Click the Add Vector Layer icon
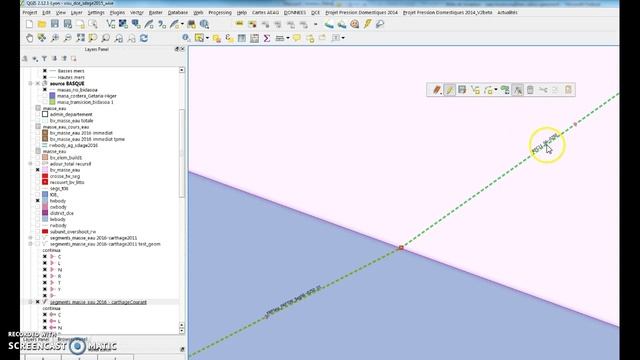Image resolution: width=640 pixels, height=360 pixels. point(110,24)
